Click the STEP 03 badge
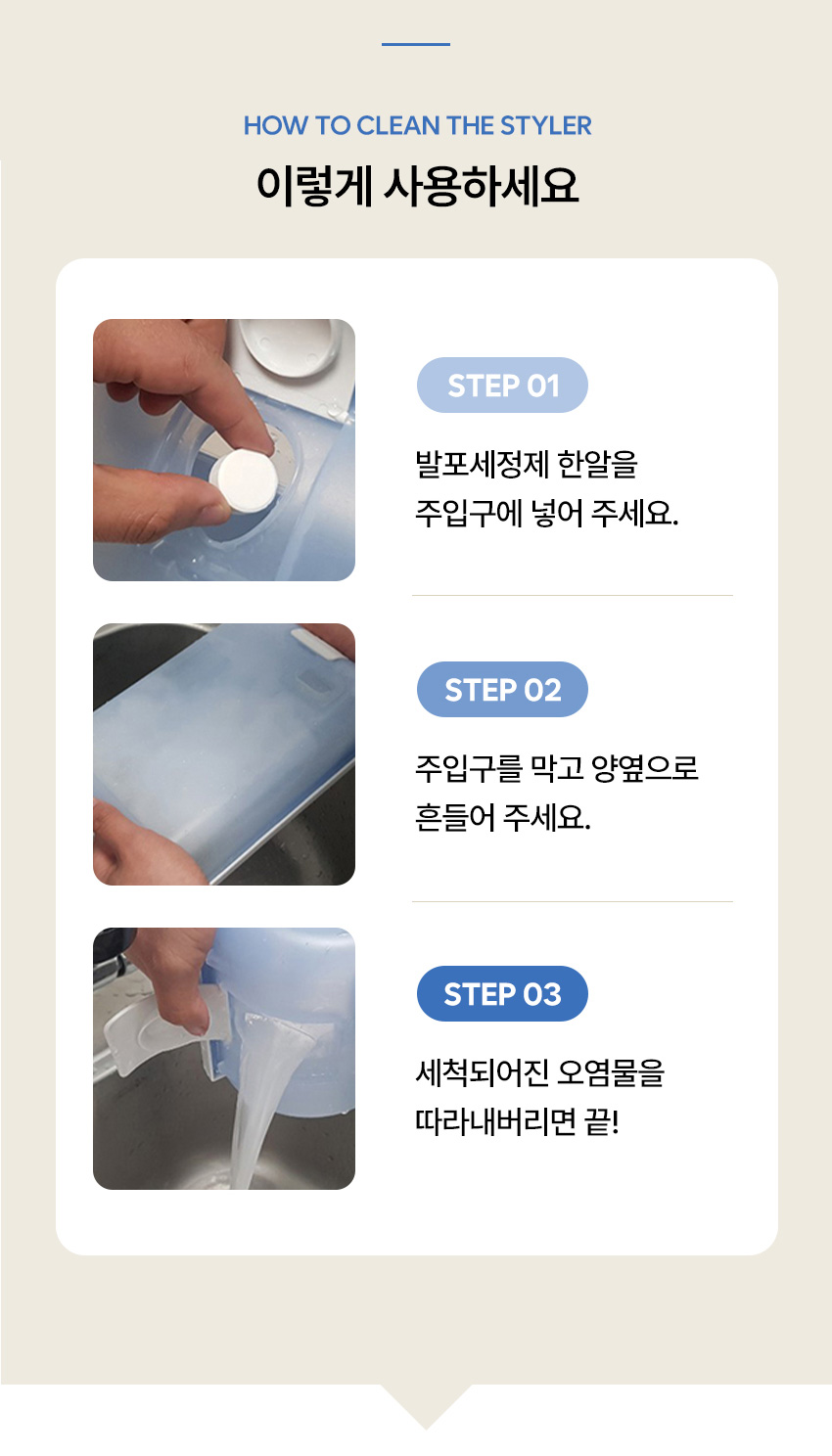 (502, 994)
